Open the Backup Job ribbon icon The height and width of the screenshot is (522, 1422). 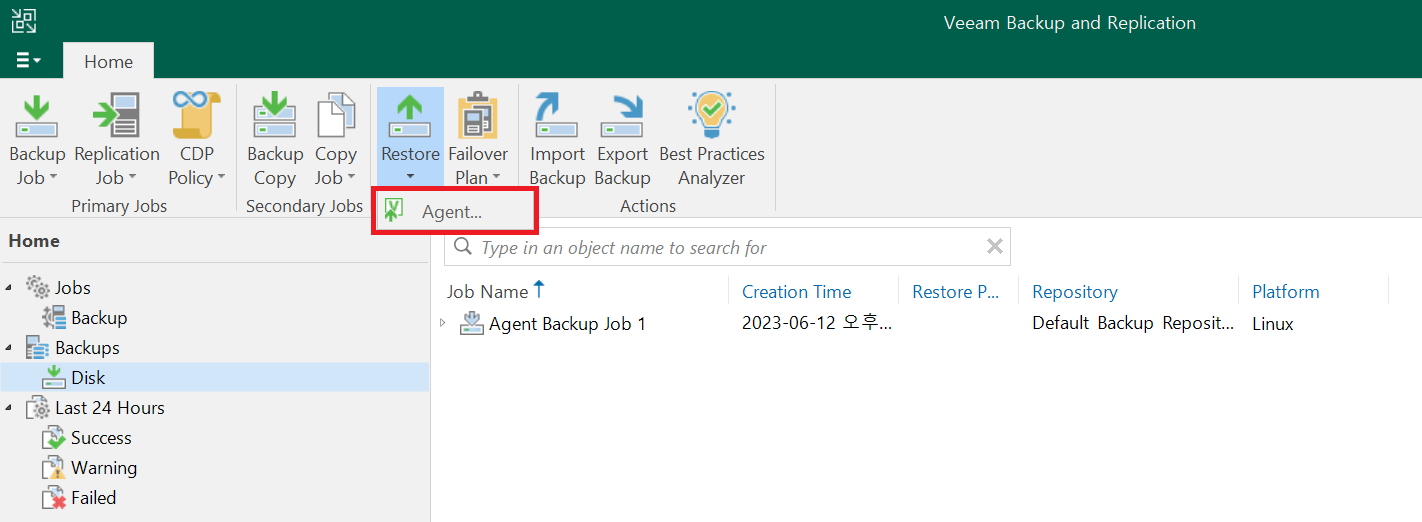[37, 117]
